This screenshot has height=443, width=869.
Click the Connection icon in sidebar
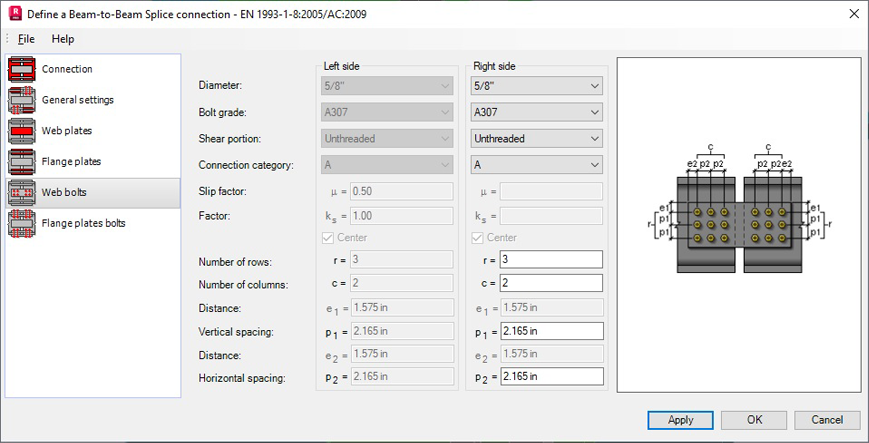pos(22,69)
